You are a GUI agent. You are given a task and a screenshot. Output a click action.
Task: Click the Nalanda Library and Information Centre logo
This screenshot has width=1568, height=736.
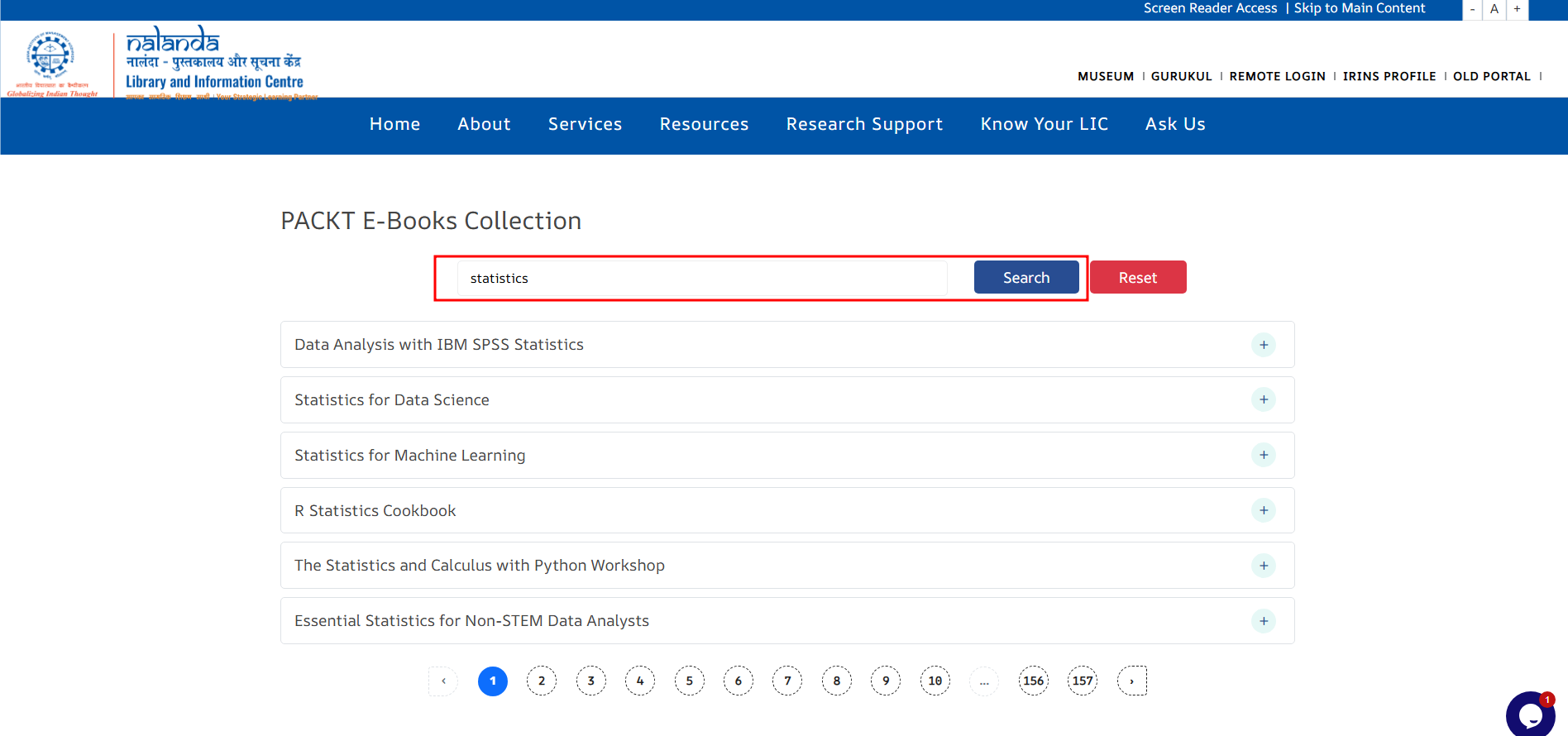coord(214,63)
